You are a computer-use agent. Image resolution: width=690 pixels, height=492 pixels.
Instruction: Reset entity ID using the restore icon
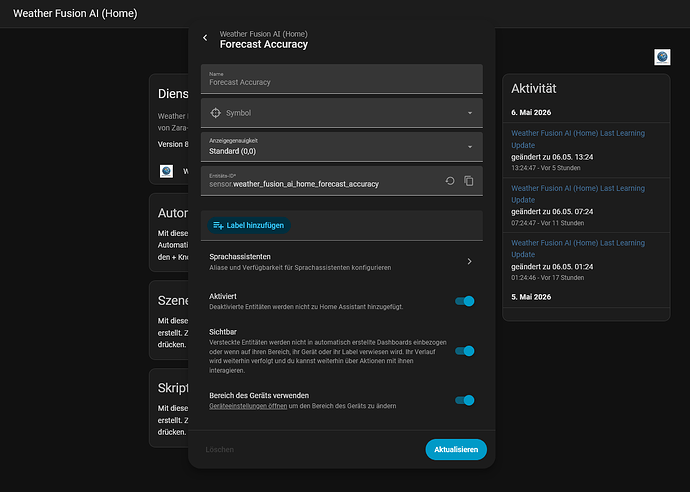pyautogui.click(x=450, y=181)
